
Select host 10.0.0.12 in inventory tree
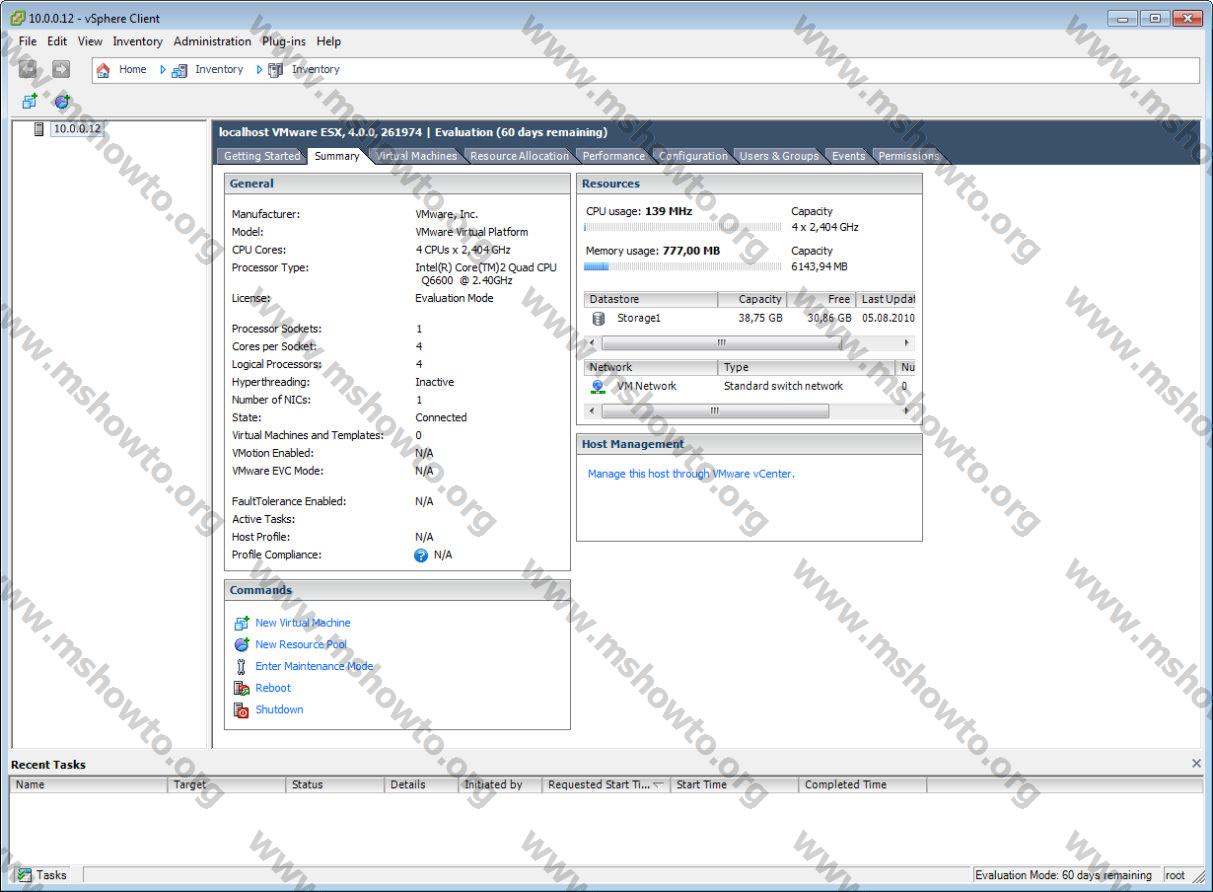coord(77,128)
